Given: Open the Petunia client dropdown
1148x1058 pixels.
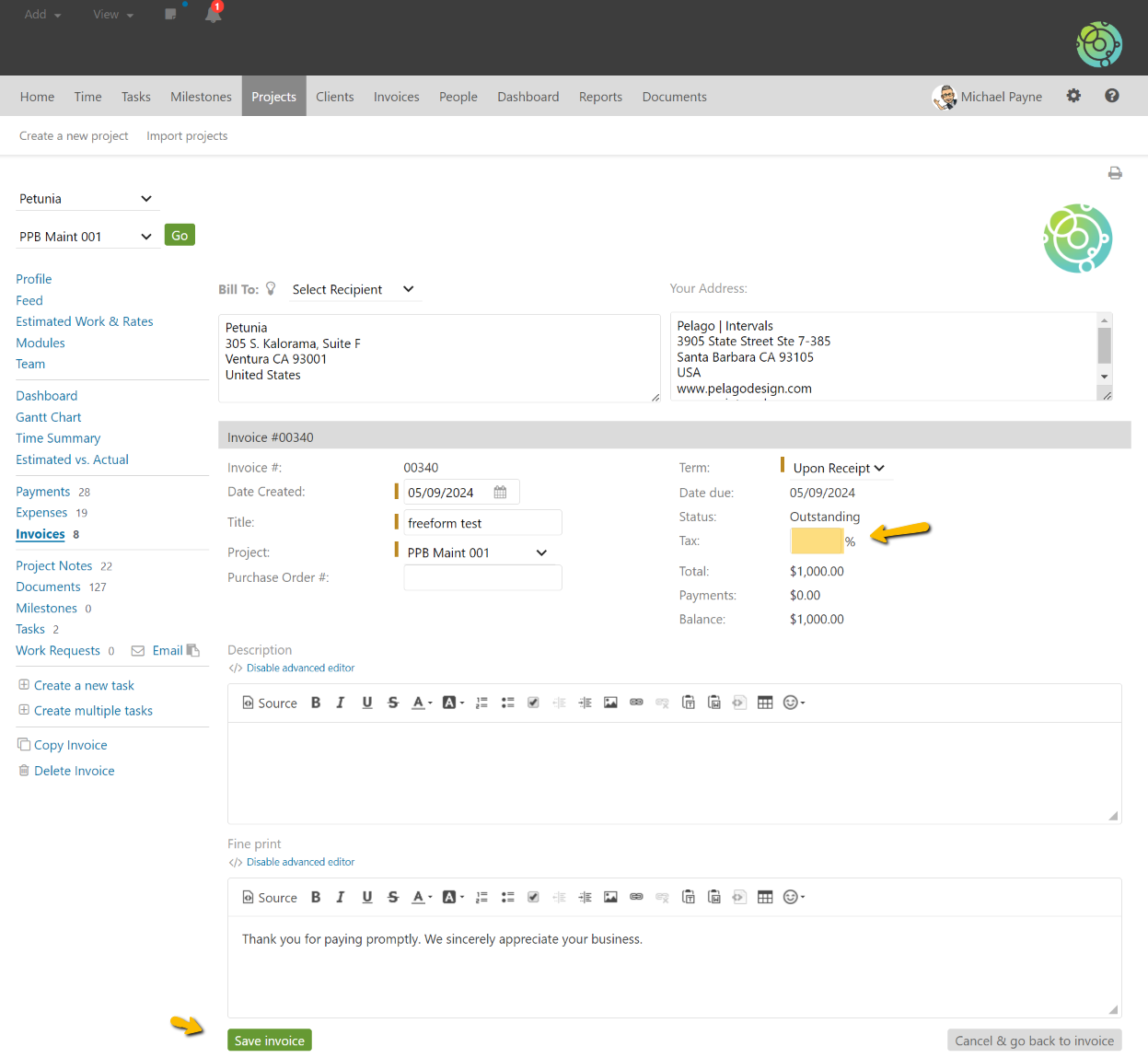Looking at the screenshot, I should point(85,199).
